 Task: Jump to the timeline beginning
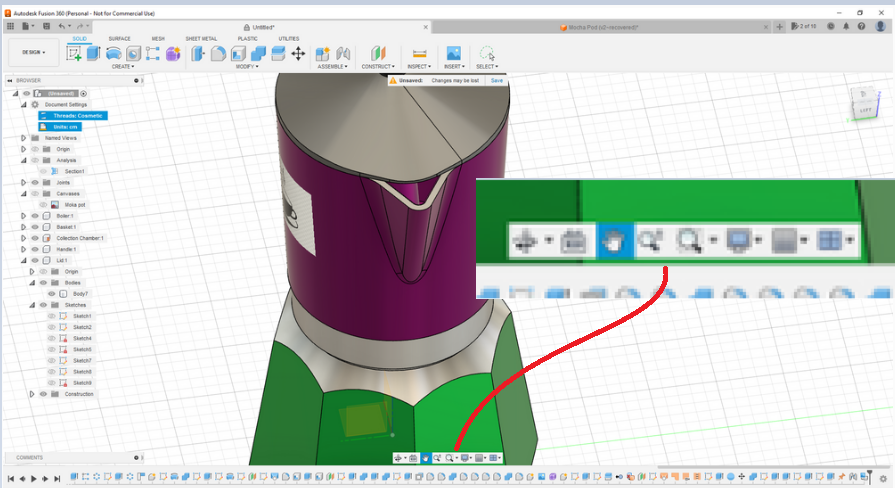tap(11, 478)
